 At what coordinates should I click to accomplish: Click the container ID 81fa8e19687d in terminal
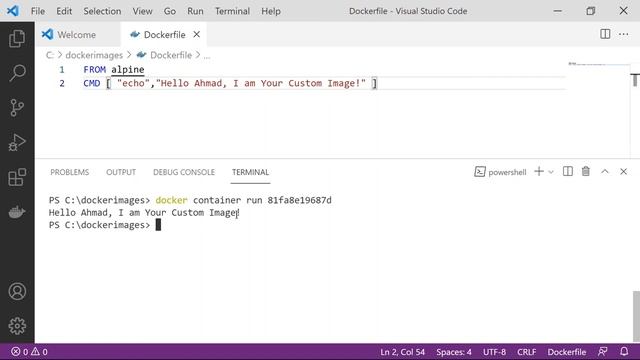pyautogui.click(x=300, y=200)
